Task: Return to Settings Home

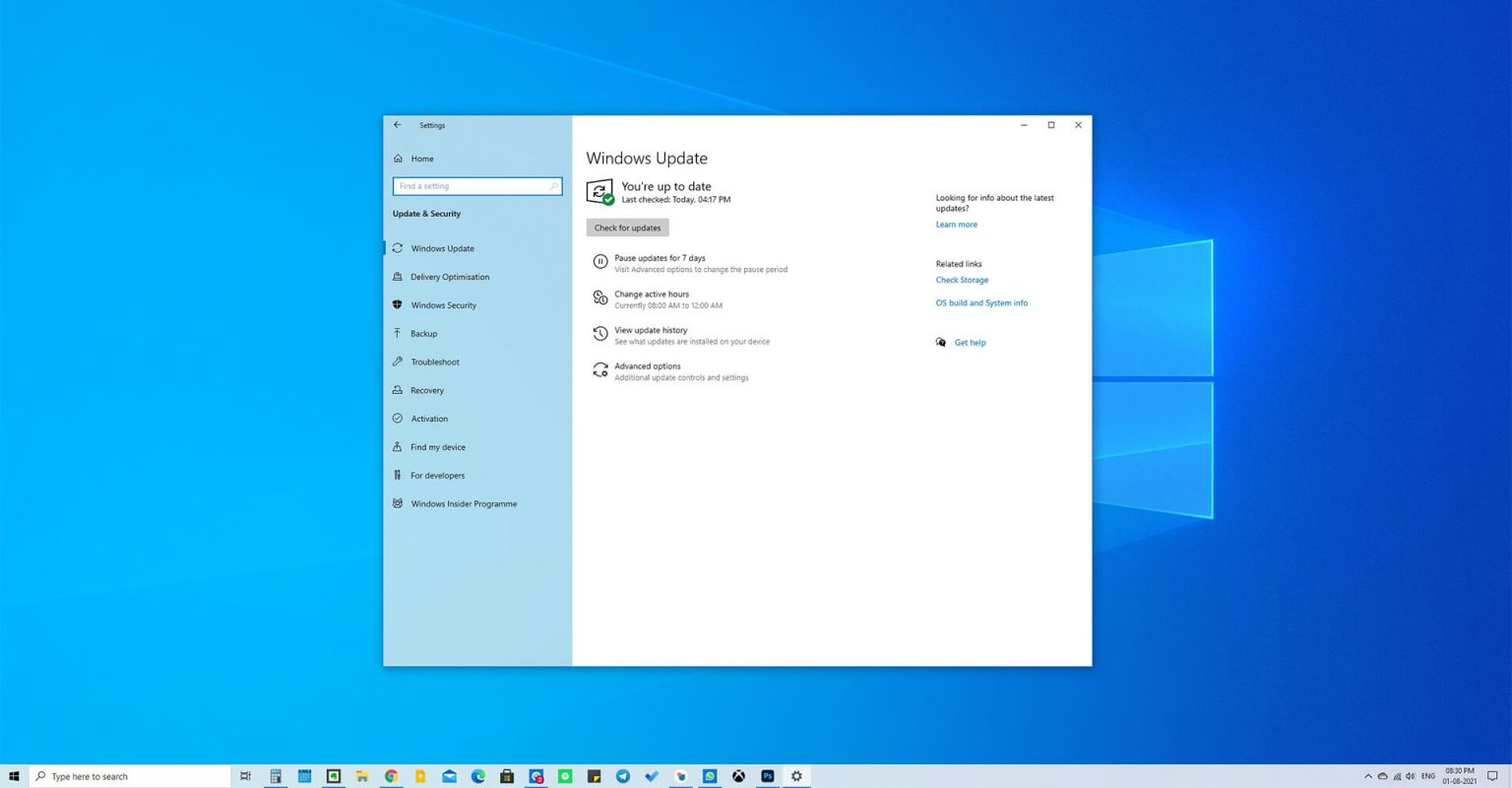Action: pyautogui.click(x=422, y=159)
